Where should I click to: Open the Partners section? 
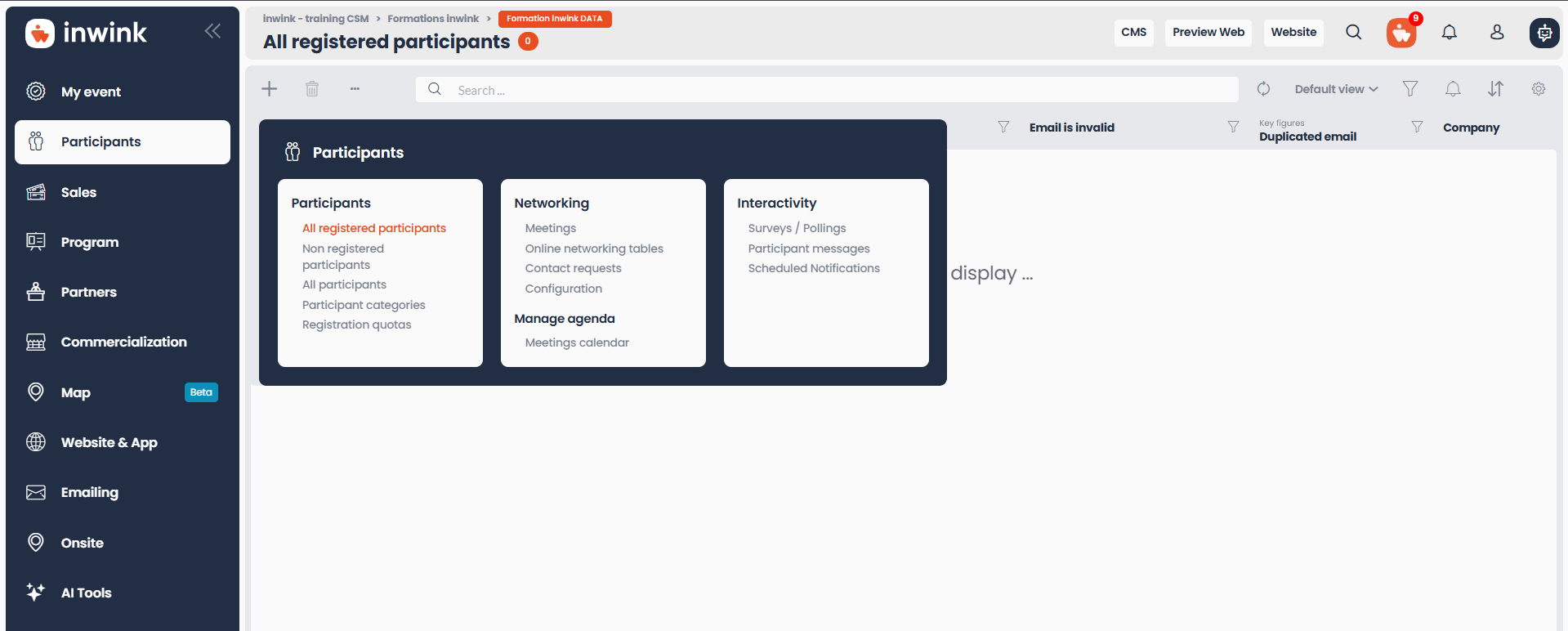[x=123, y=292]
